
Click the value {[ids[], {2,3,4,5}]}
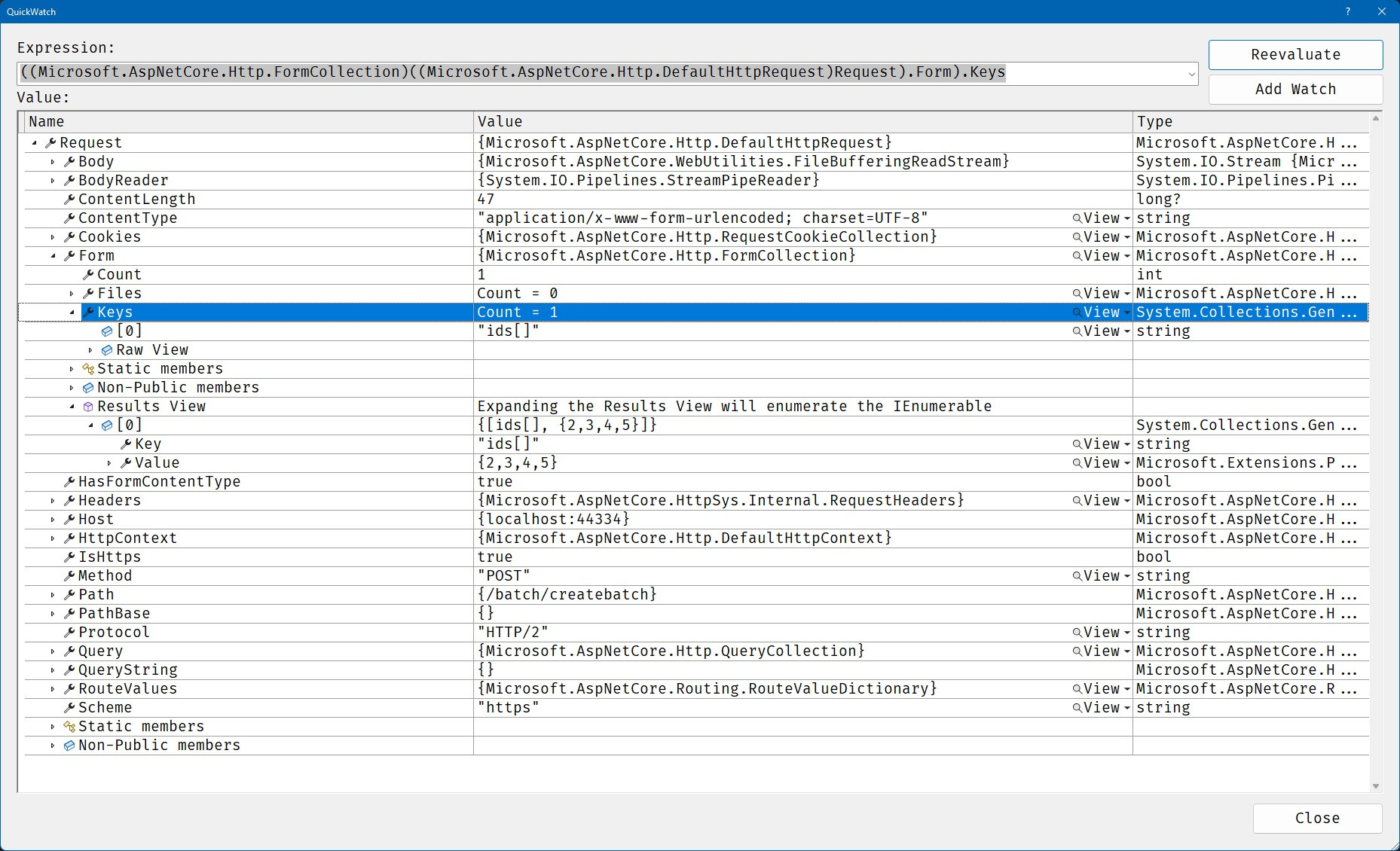[x=567, y=425]
